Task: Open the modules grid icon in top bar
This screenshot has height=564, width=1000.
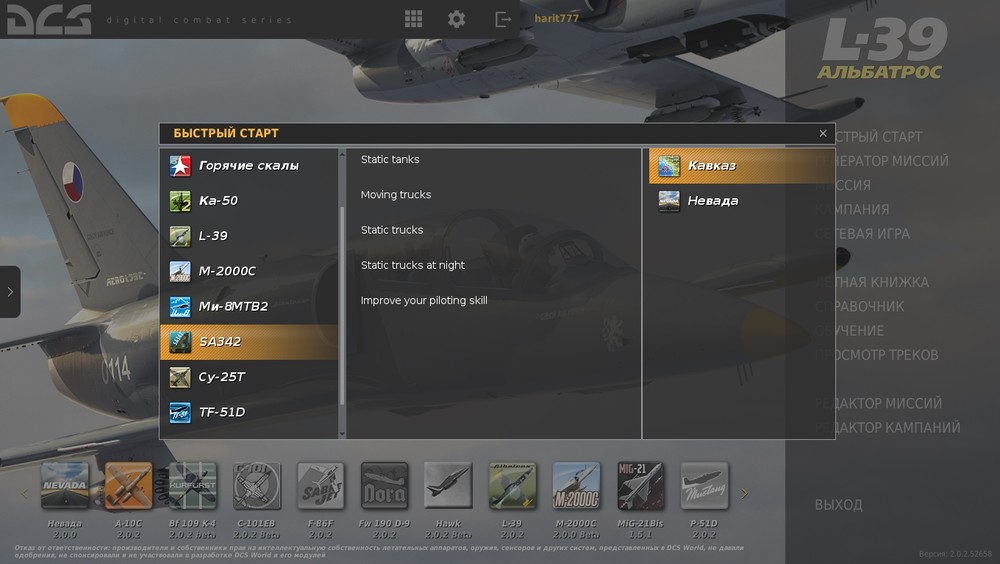Action: point(413,19)
